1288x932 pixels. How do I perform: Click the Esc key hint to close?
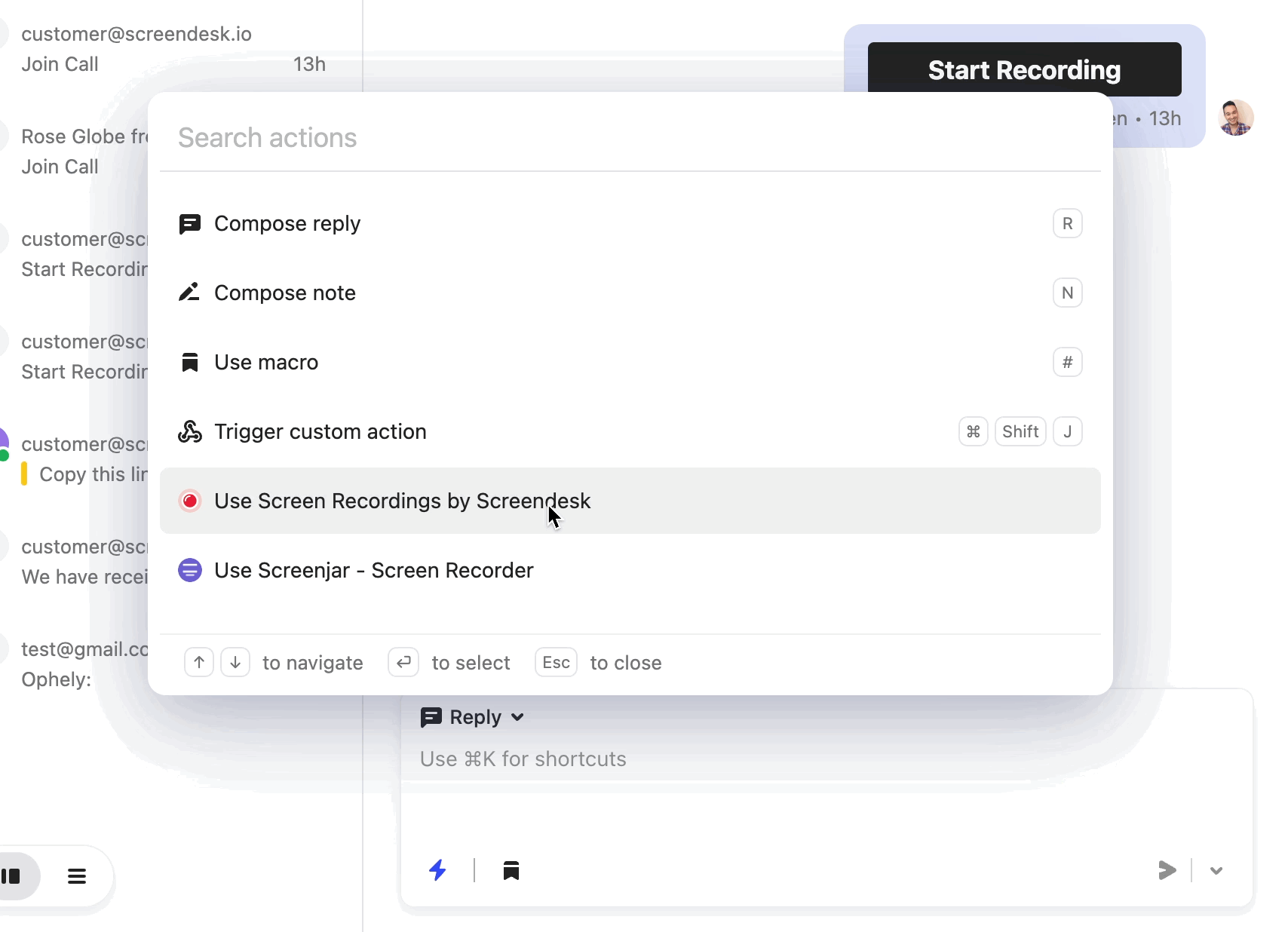(x=556, y=663)
